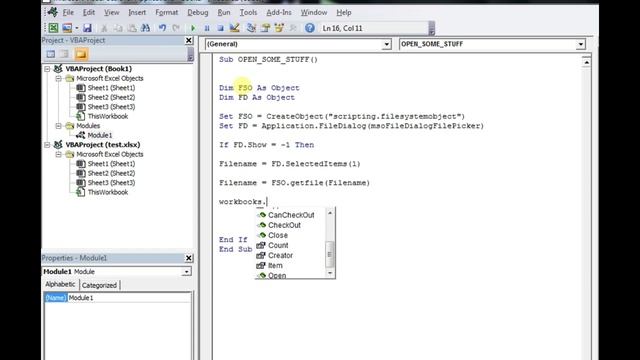Image resolution: width=640 pixels, height=360 pixels.
Task: Open the Run menu
Action: [224, 13]
